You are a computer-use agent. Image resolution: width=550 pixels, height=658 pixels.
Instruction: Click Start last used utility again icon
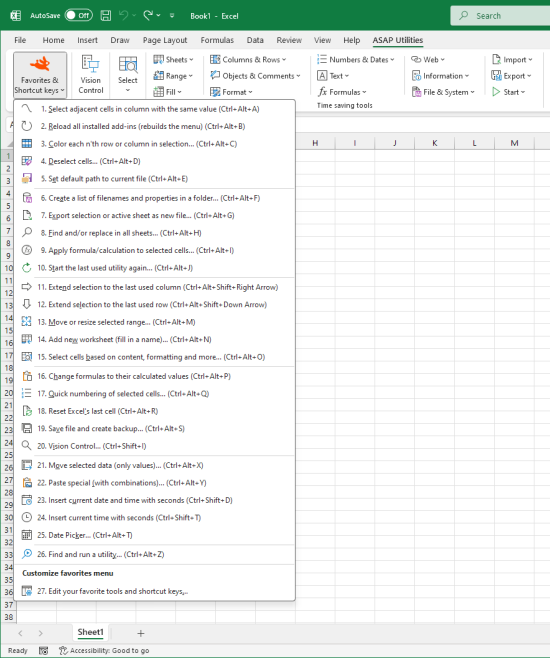26,268
